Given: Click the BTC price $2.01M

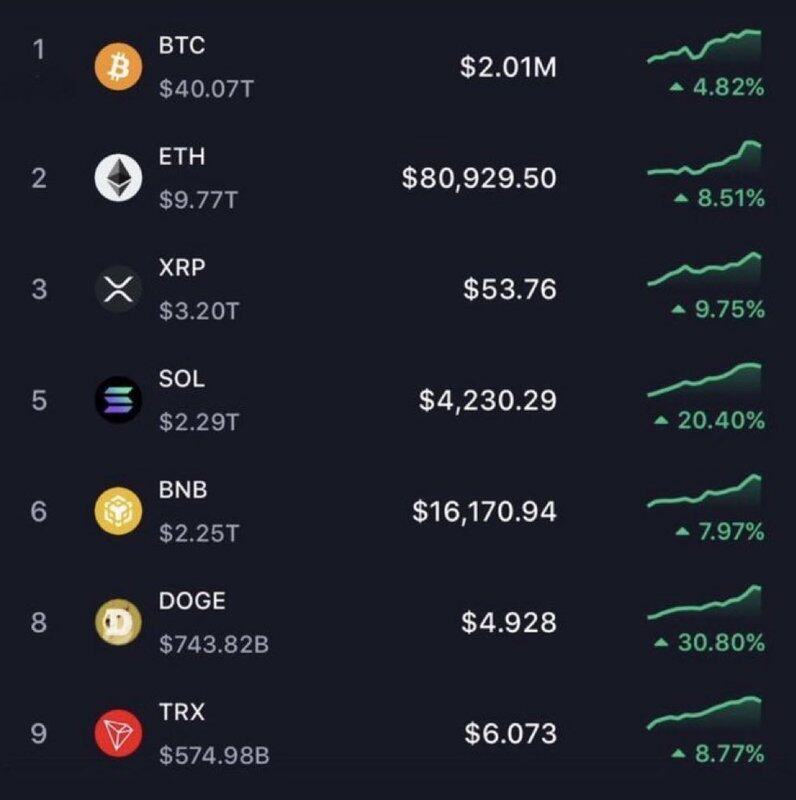Looking at the screenshot, I should [x=507, y=68].
